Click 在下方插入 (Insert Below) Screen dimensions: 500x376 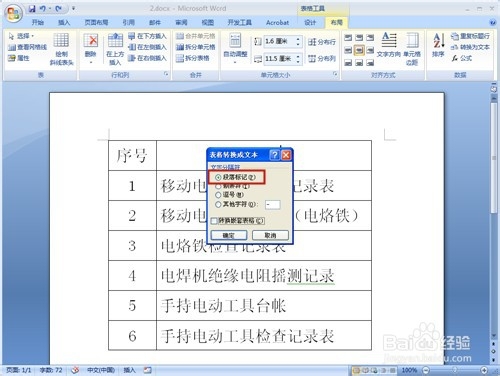[147, 36]
